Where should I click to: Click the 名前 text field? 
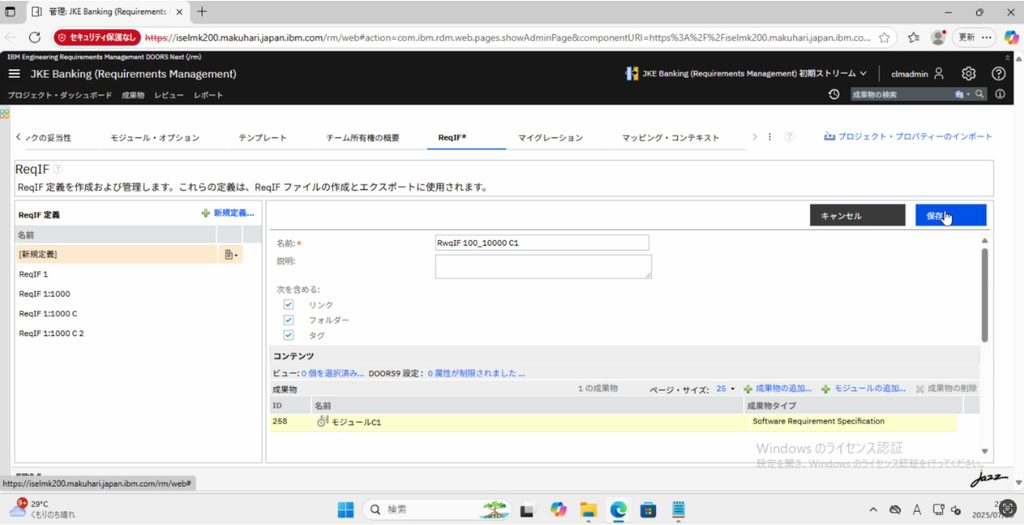click(x=542, y=243)
